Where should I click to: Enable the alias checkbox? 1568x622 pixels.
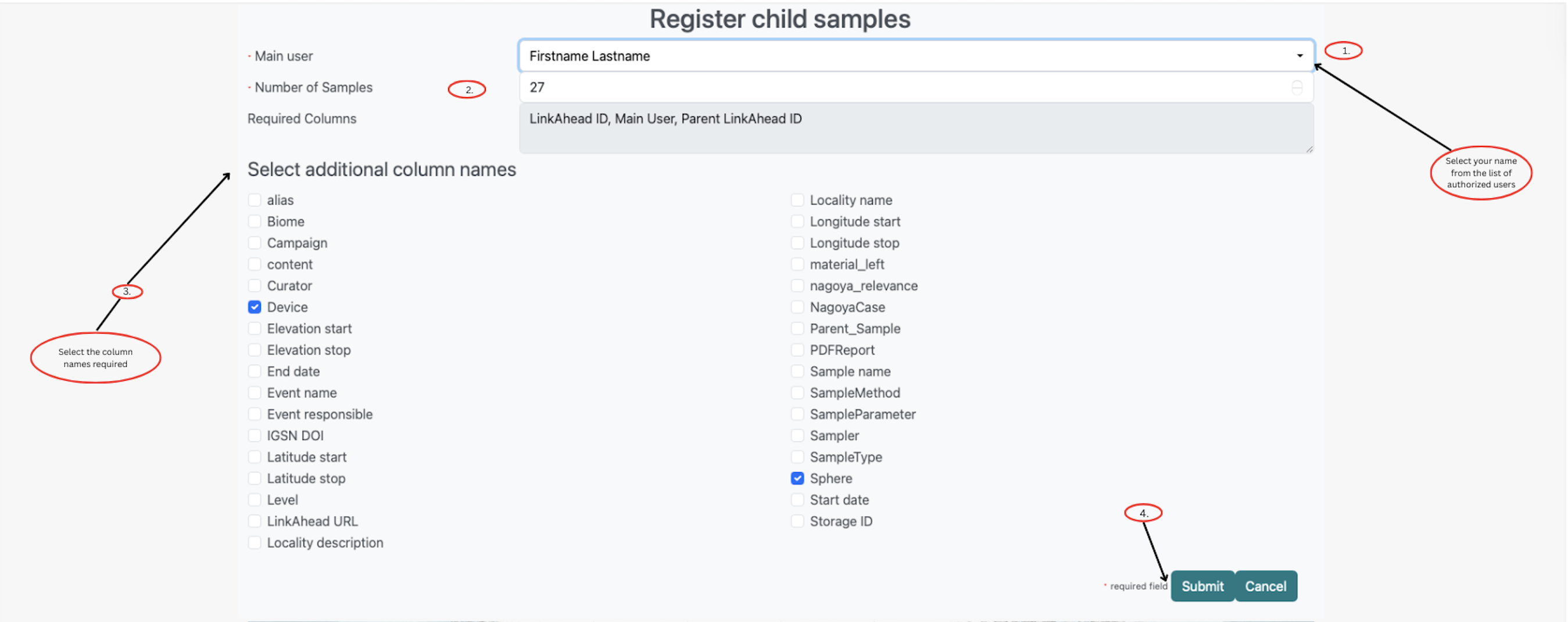(255, 199)
